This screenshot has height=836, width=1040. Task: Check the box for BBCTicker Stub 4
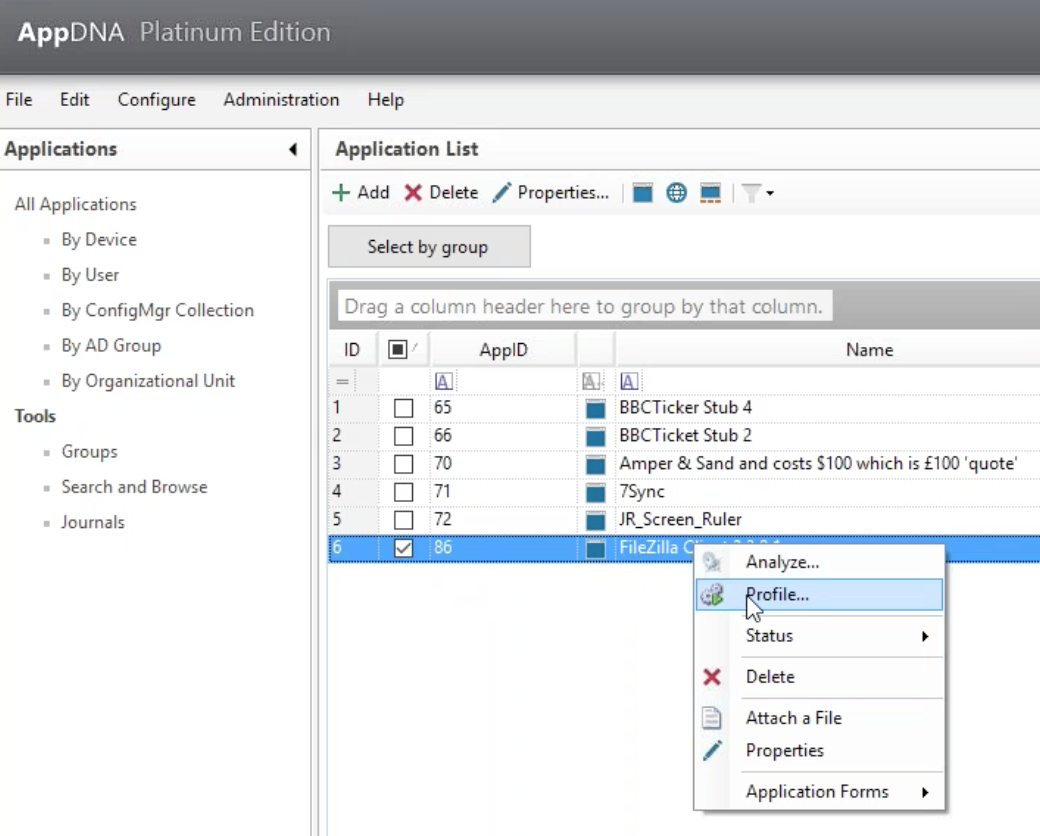[403, 408]
